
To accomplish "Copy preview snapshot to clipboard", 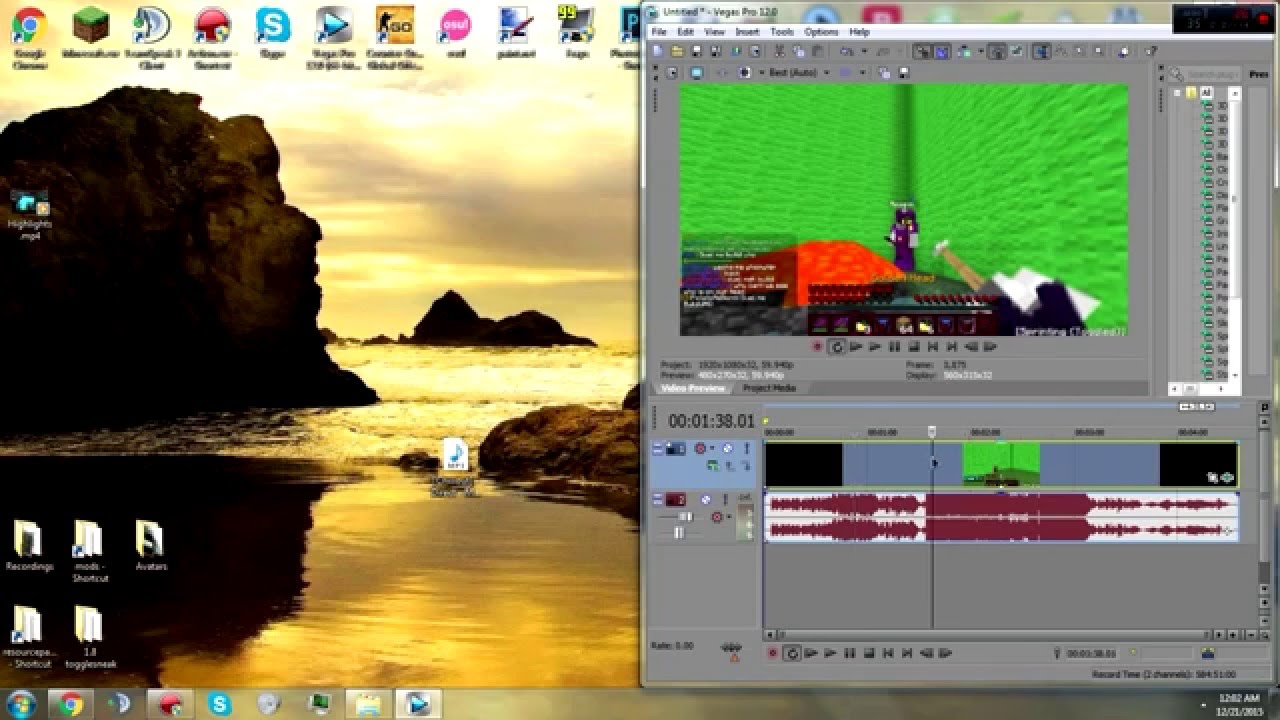I will click(x=886, y=73).
